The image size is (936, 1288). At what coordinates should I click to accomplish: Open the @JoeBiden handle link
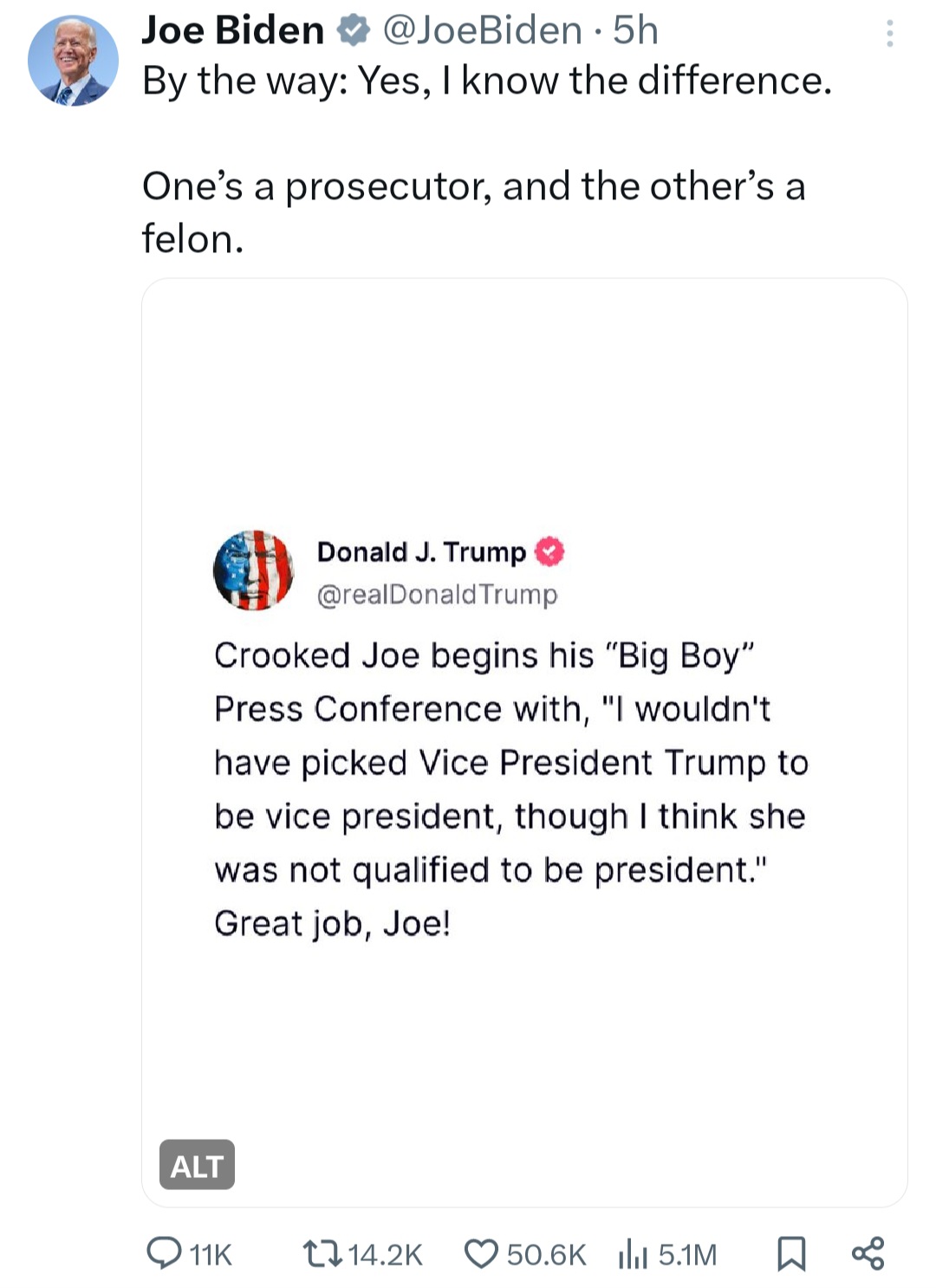point(482,30)
